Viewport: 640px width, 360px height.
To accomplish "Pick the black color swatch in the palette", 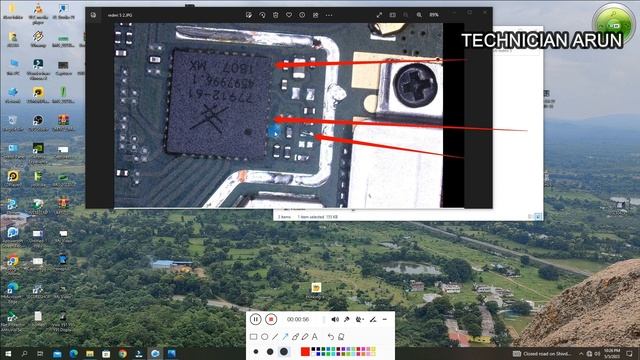I will pos(313,349).
